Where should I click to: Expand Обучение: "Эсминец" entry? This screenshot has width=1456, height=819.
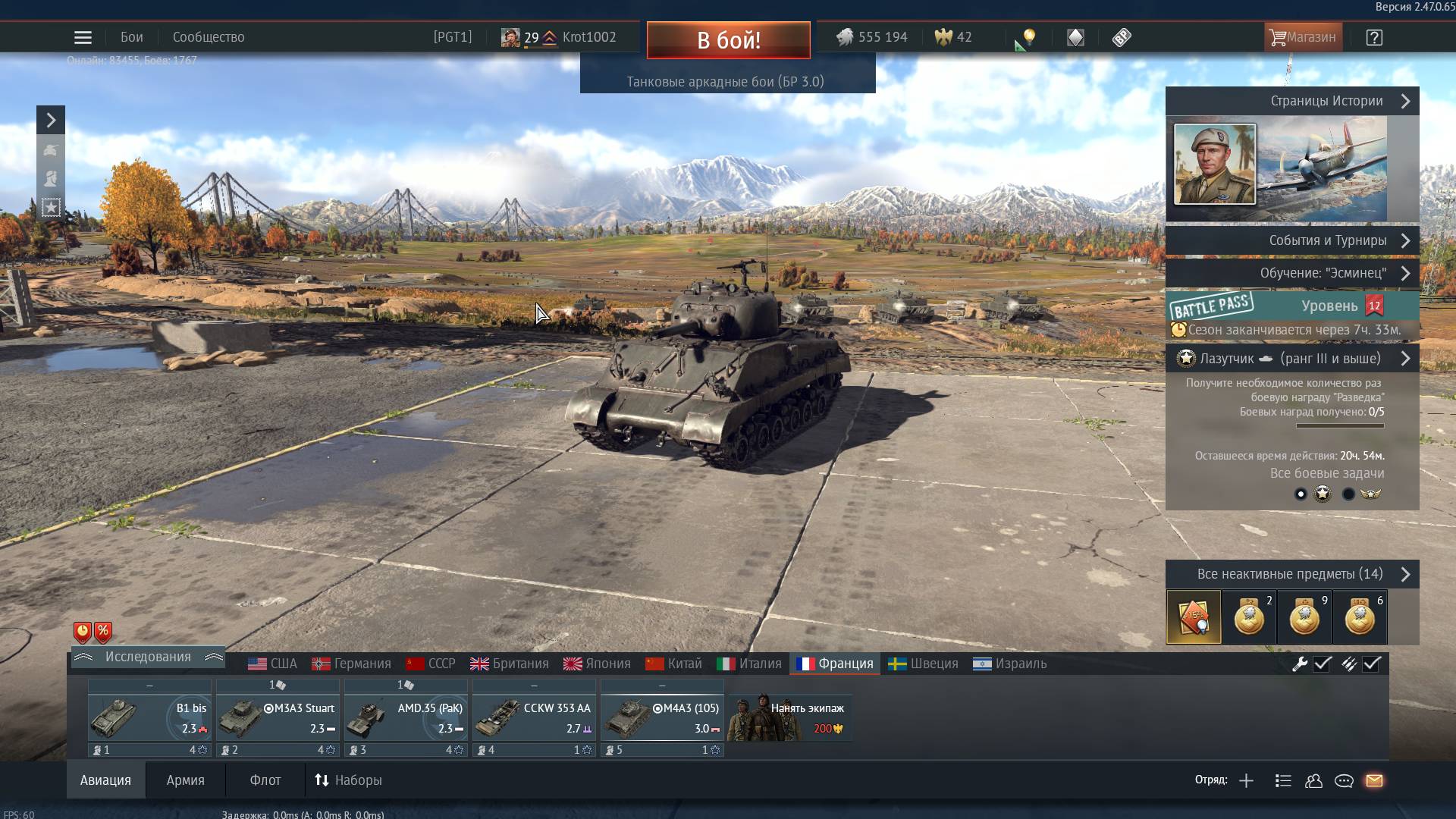[1292, 273]
